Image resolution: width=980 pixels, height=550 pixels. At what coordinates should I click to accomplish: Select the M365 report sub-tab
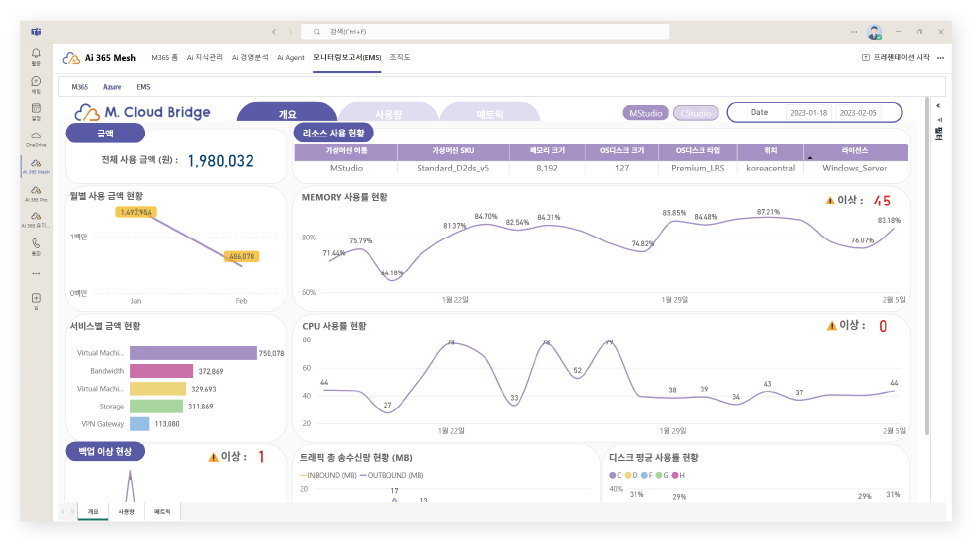[79, 87]
